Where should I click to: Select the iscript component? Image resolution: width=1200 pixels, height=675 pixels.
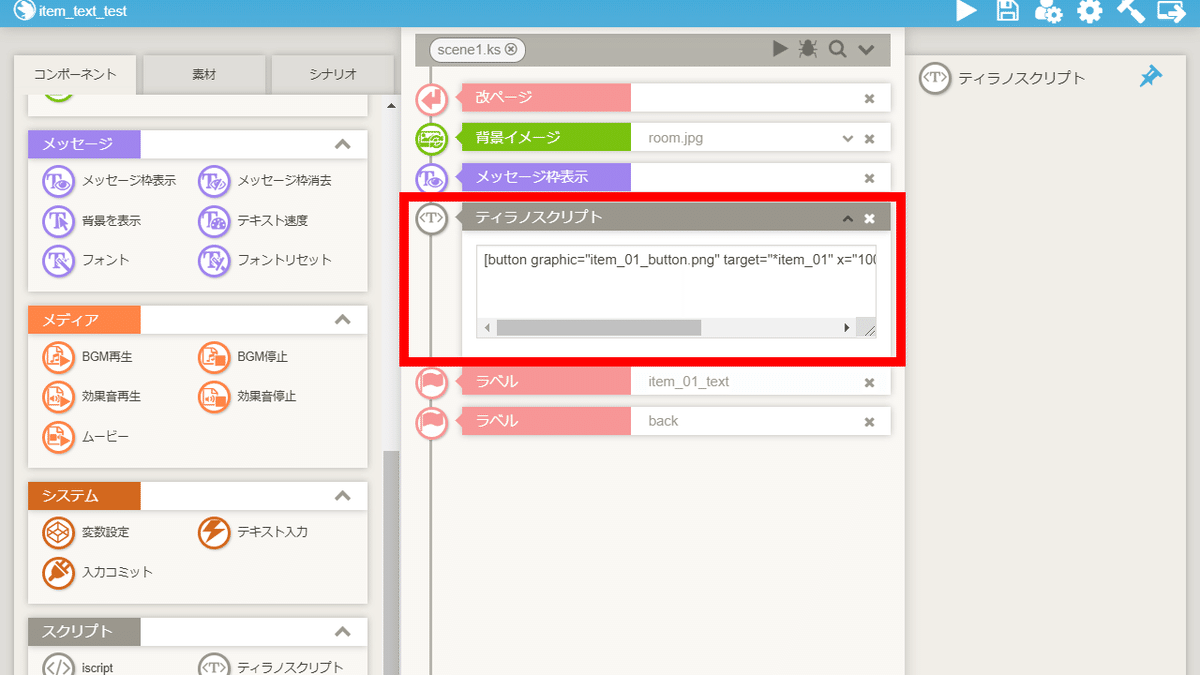[x=78, y=667]
